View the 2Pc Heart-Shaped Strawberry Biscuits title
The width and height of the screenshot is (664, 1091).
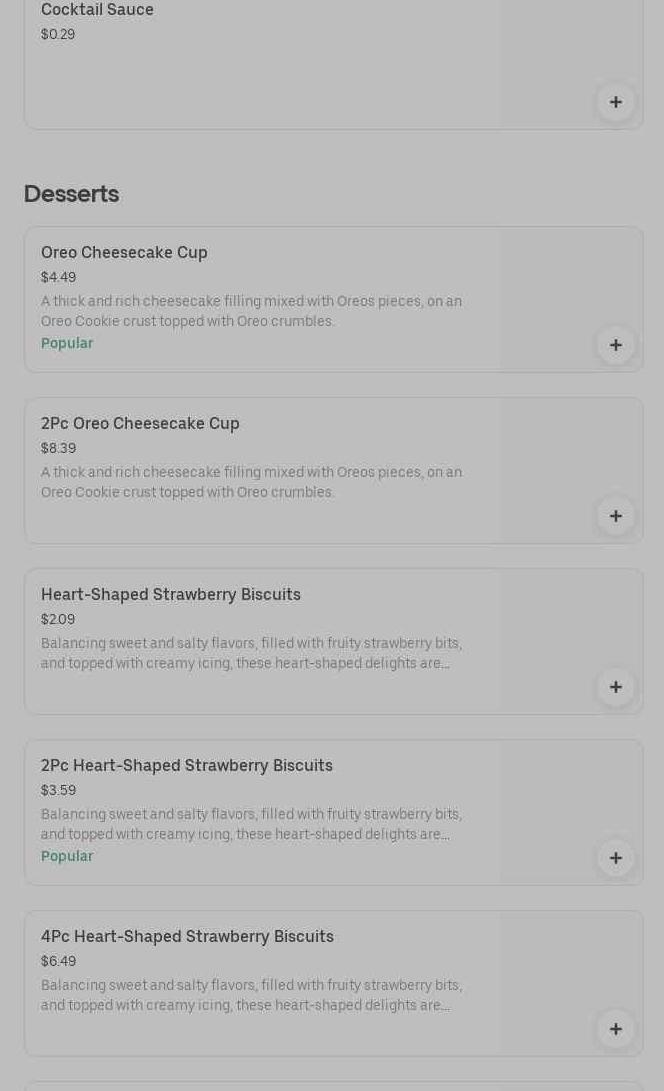coord(187,765)
